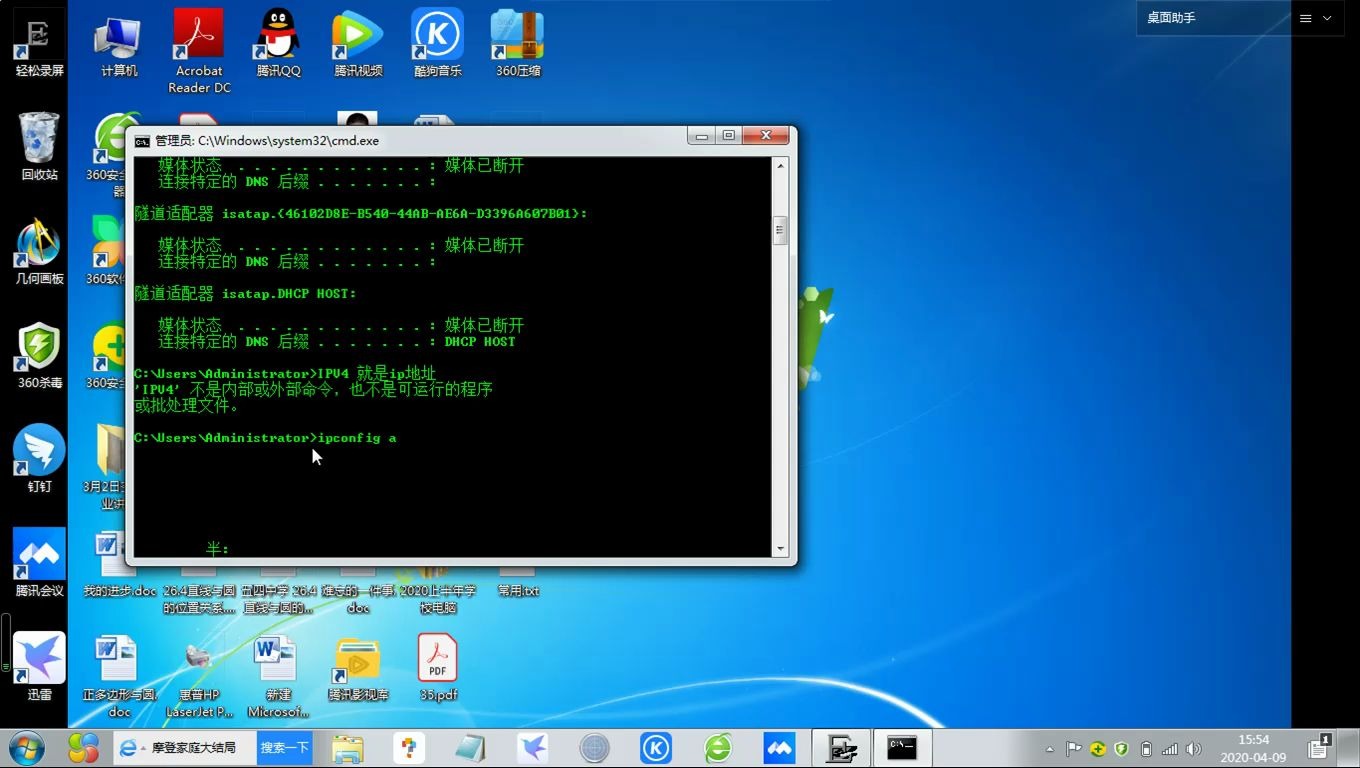Select the 我的进步.doc file label
Viewport: 1360px width, 768px height.
click(x=119, y=591)
